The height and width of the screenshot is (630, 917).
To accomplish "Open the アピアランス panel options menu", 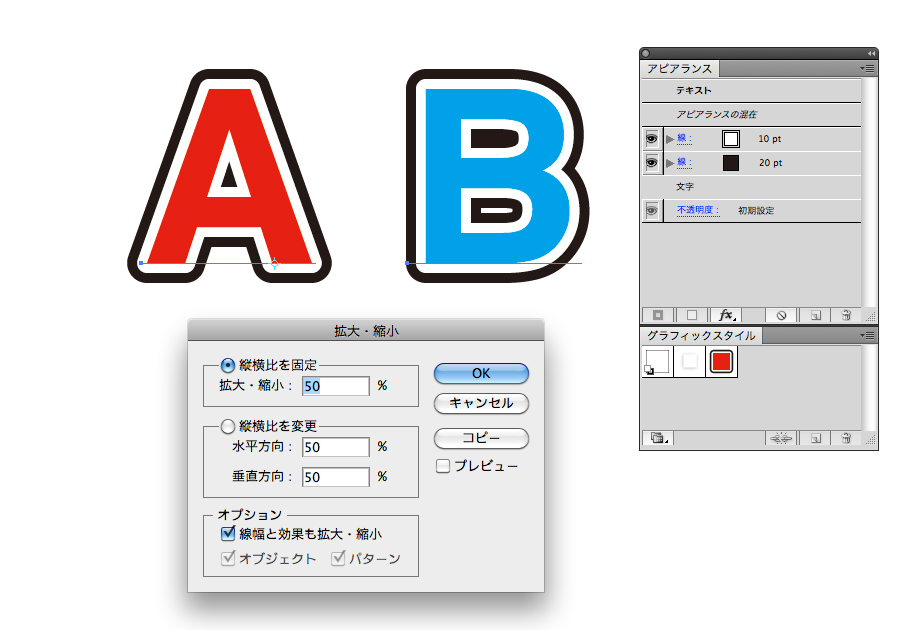I will coord(867,68).
